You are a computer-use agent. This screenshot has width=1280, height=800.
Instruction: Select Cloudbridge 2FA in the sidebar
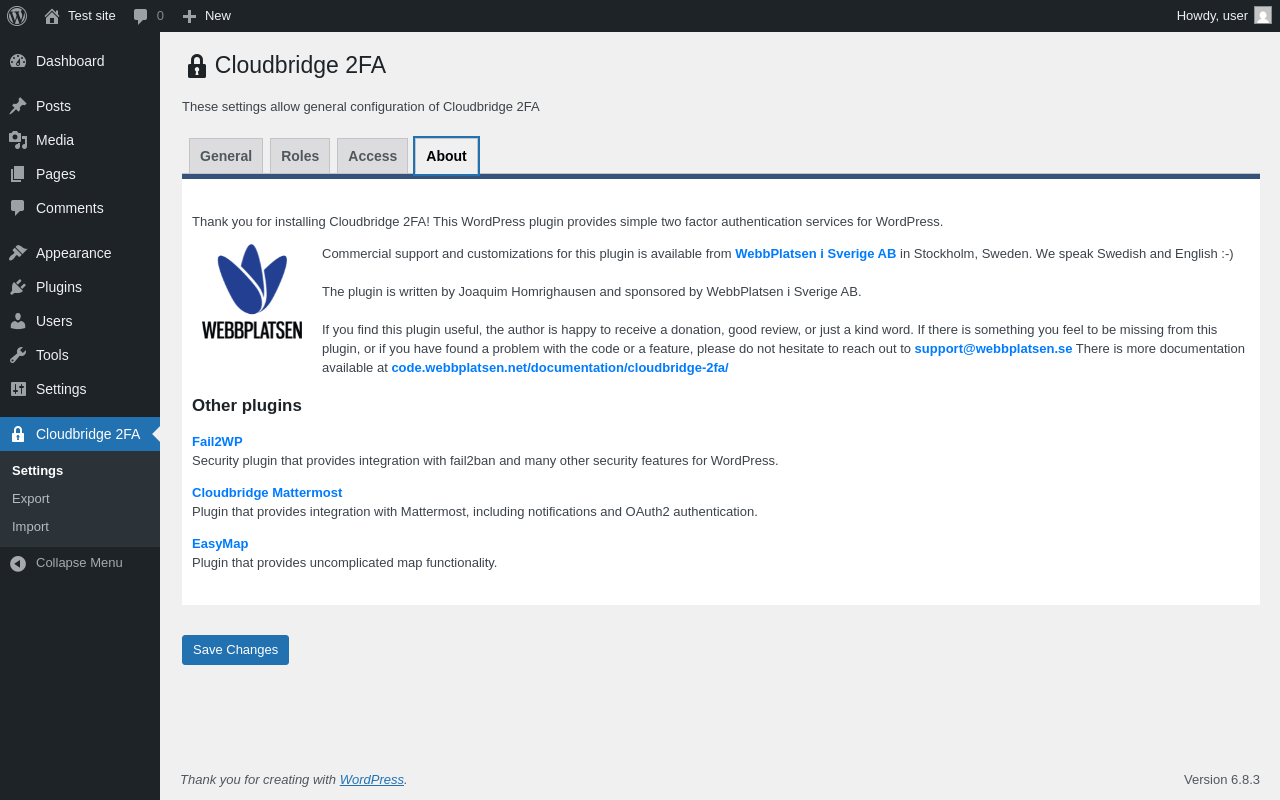(80, 434)
